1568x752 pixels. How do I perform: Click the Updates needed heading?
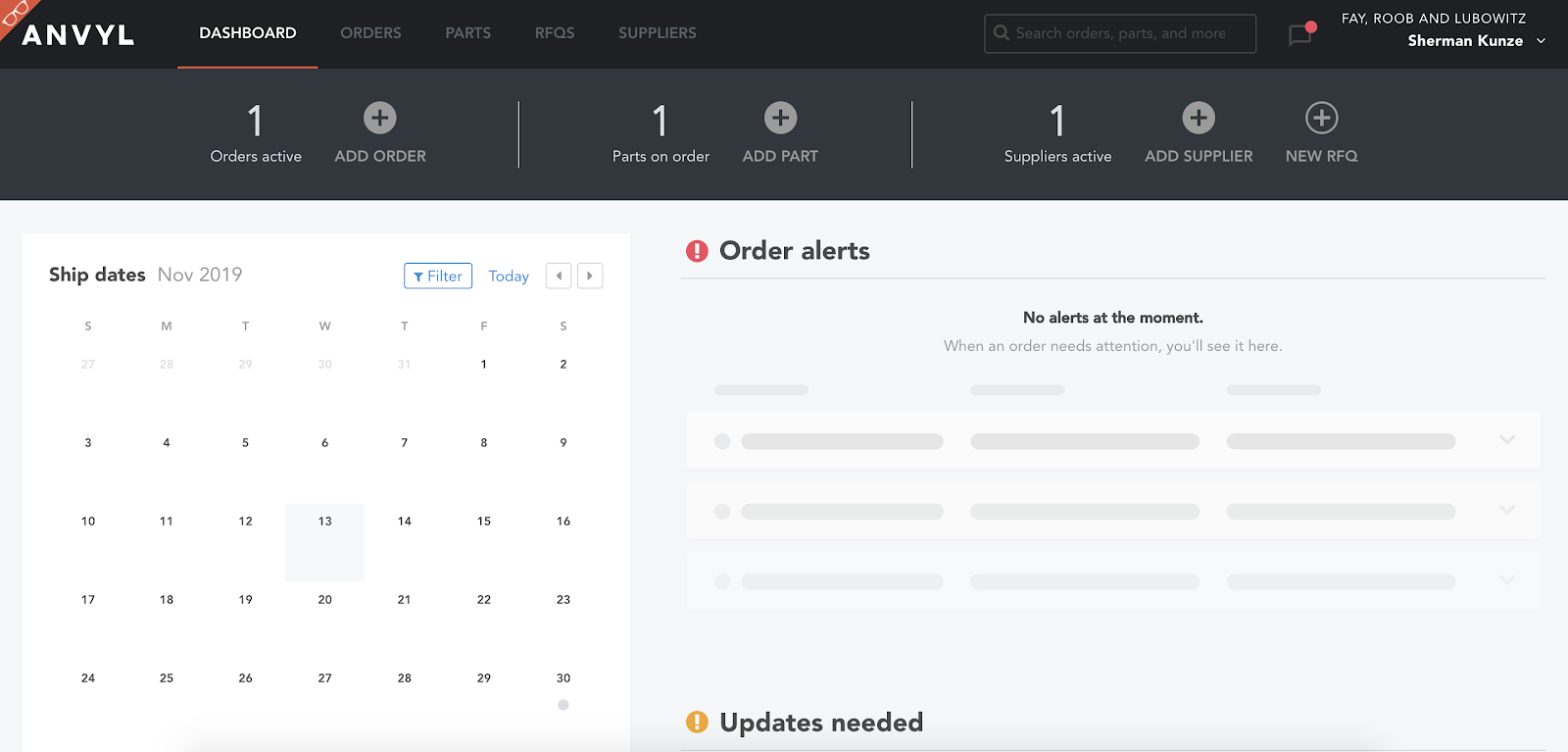(x=821, y=723)
